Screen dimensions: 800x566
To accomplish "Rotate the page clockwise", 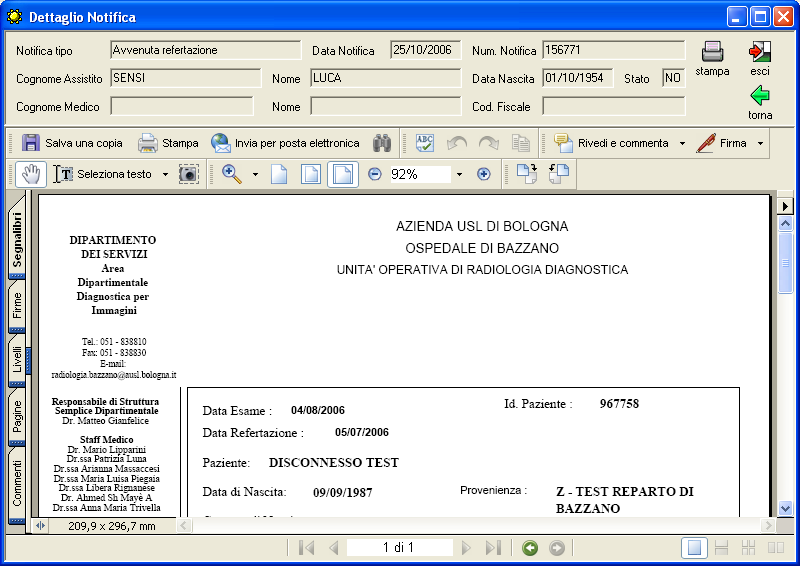I will click(527, 174).
